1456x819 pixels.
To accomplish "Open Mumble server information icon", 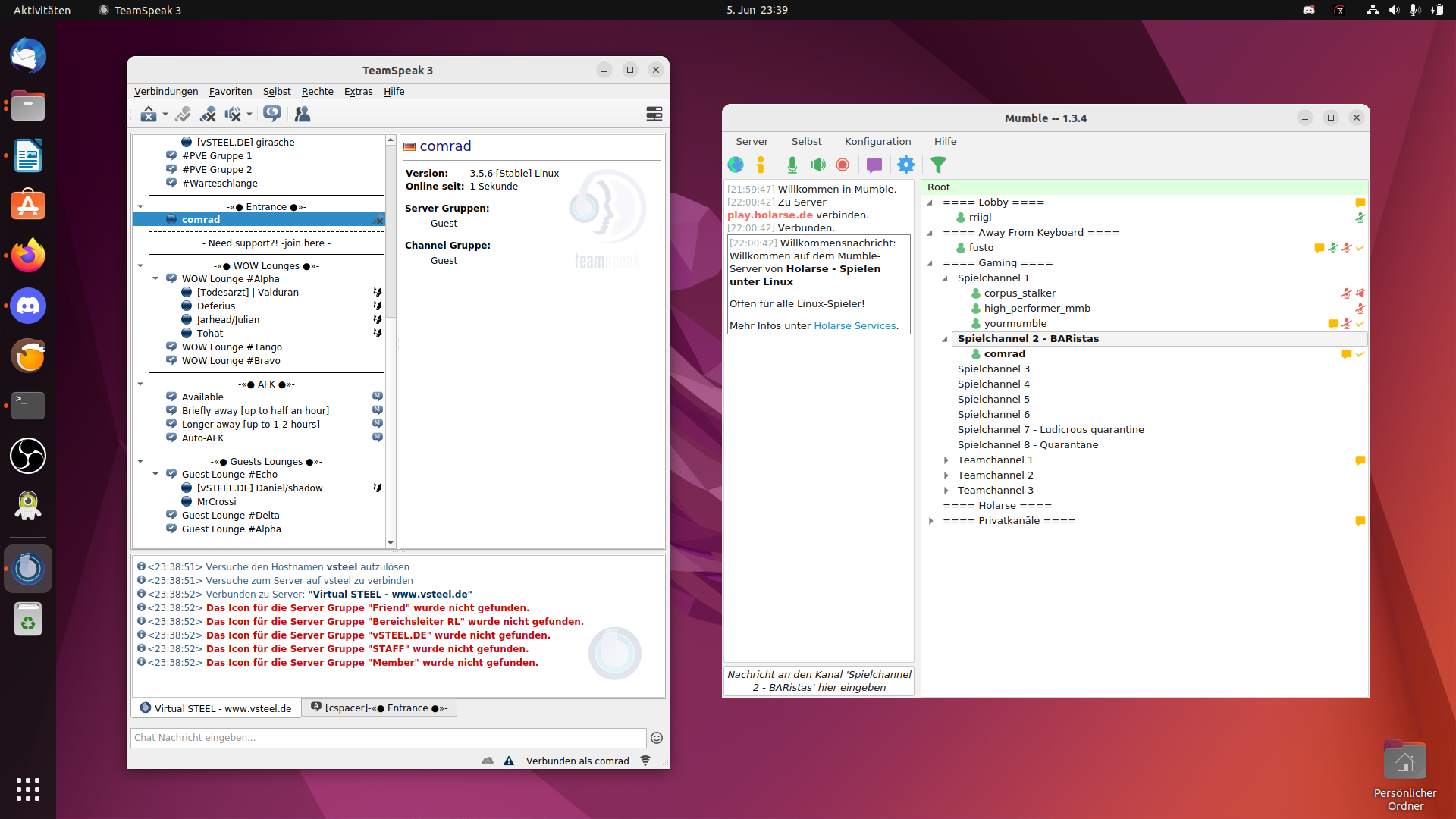I will click(x=761, y=165).
